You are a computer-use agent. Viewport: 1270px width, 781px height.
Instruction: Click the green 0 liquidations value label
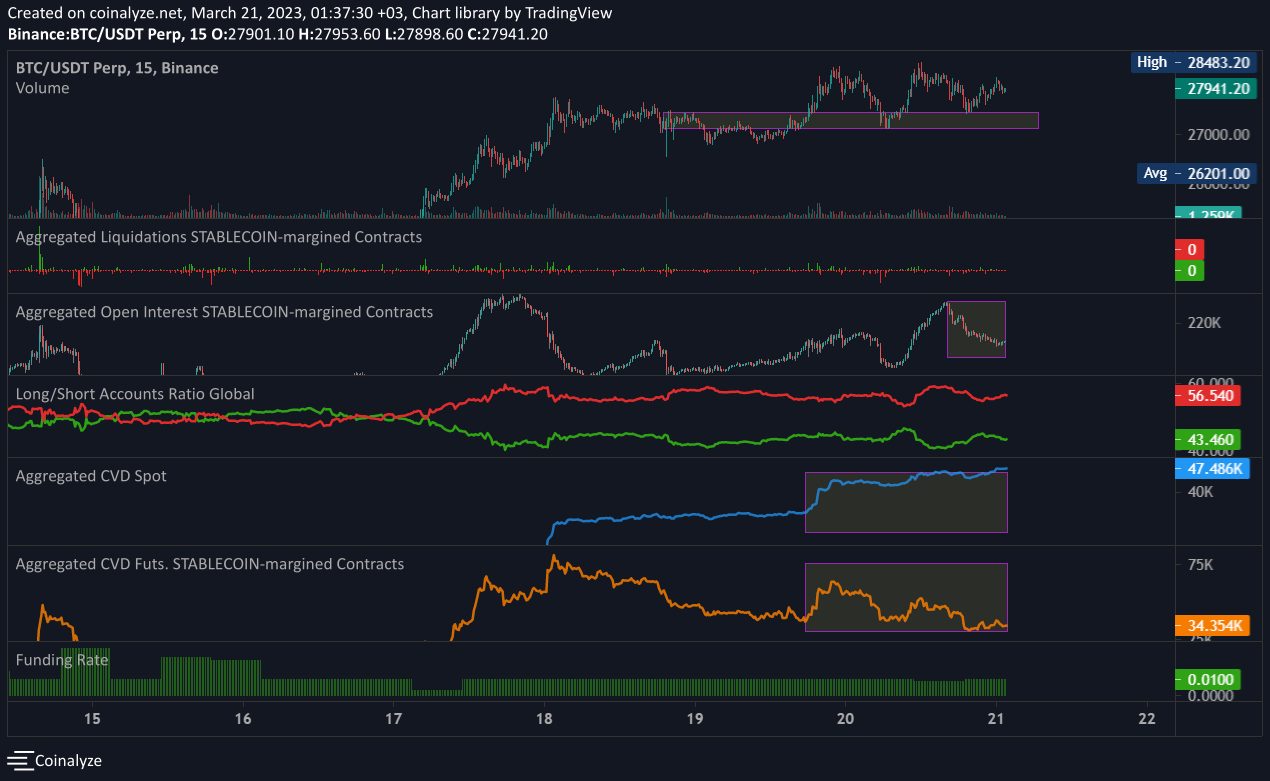click(x=1189, y=270)
